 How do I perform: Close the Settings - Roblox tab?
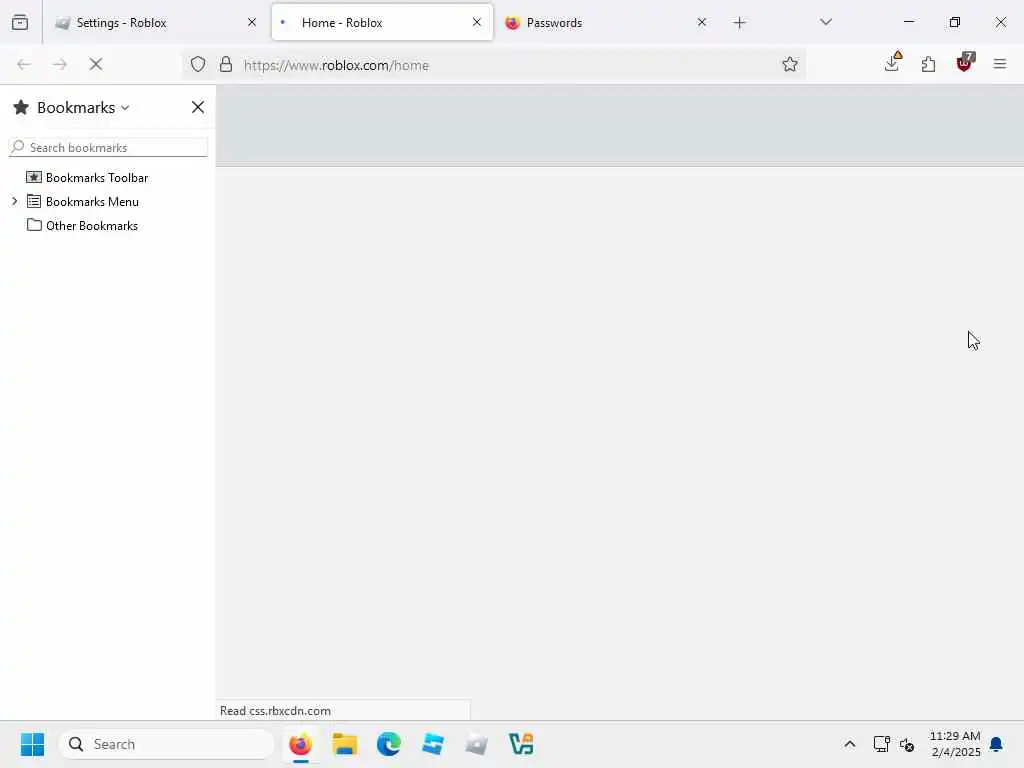tap(252, 22)
